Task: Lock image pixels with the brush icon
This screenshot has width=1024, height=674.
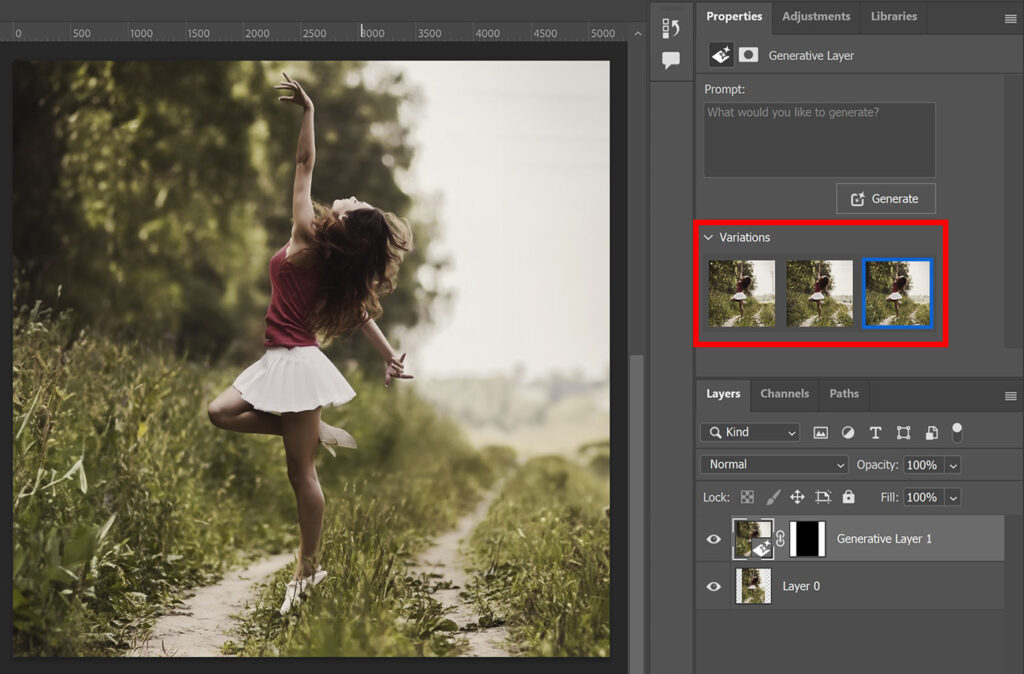Action: (773, 497)
